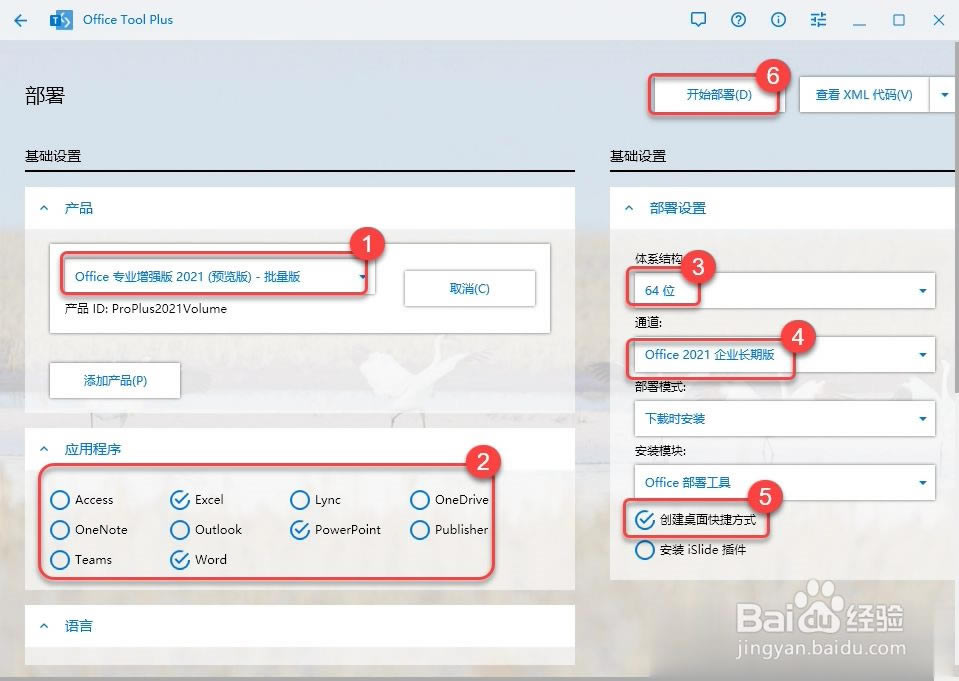Open the feedback chat icon
Screen dimensions: 959x681
pyautogui.click(x=698, y=20)
